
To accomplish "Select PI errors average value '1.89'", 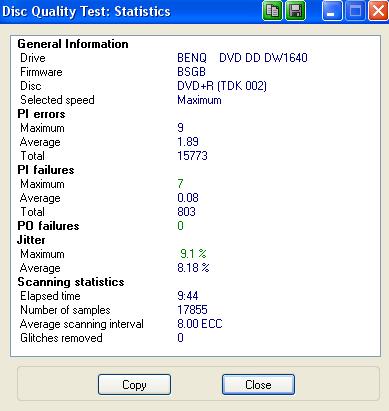I will pyautogui.click(x=188, y=142).
